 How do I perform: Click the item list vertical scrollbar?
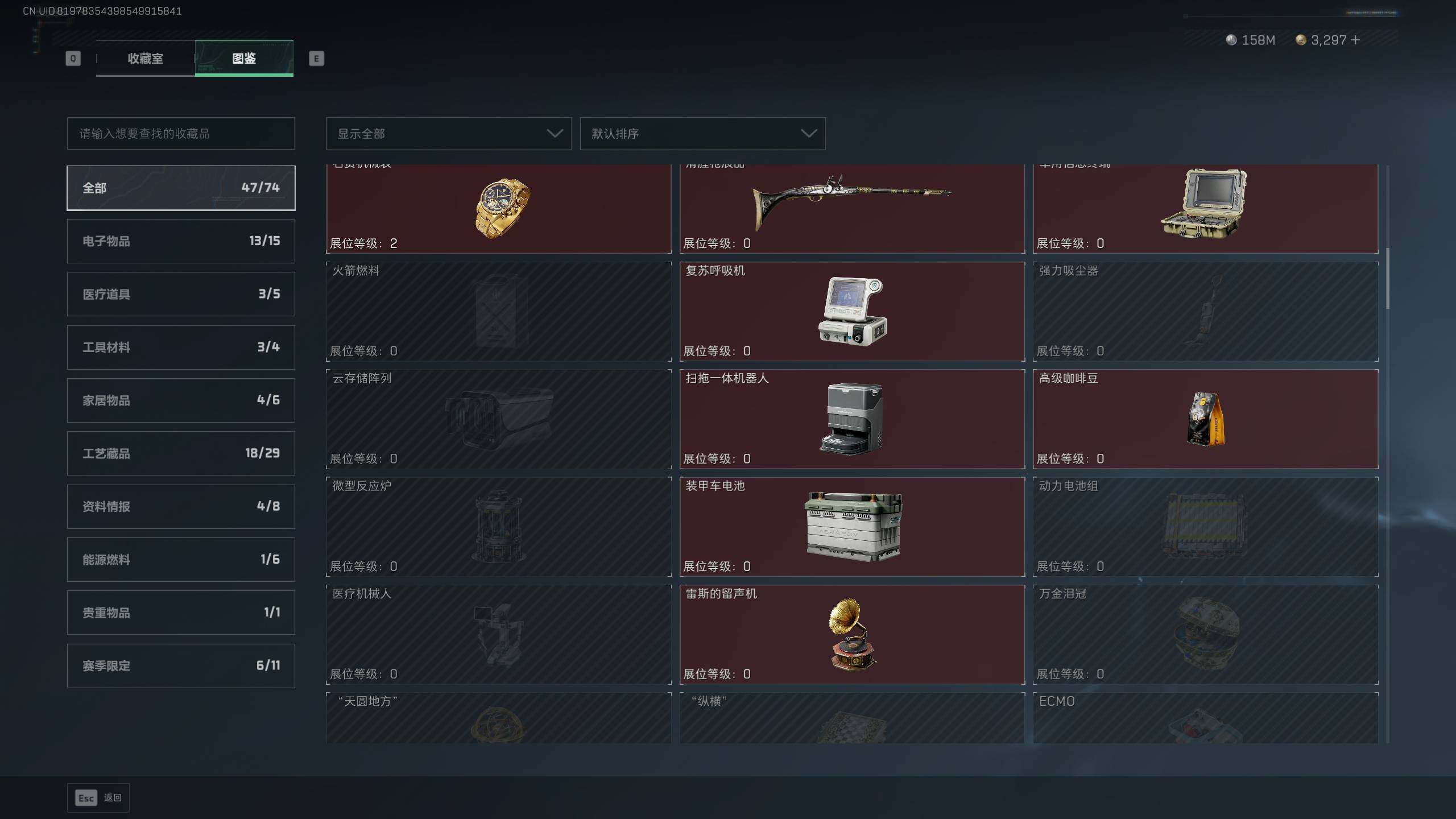(1388, 279)
